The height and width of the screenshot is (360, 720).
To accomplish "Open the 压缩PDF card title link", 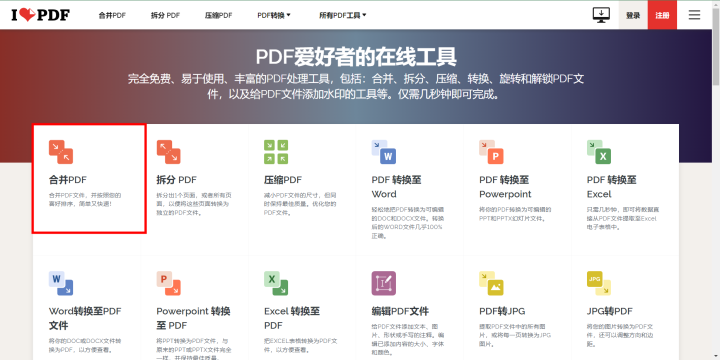I will (283, 180).
